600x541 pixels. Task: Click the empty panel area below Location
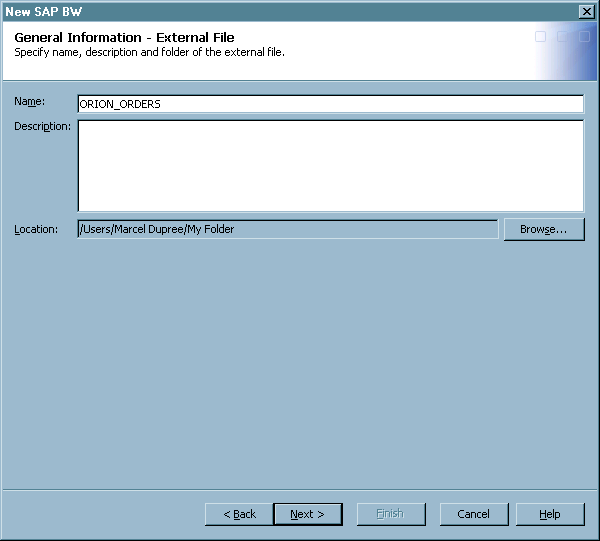pos(300,360)
